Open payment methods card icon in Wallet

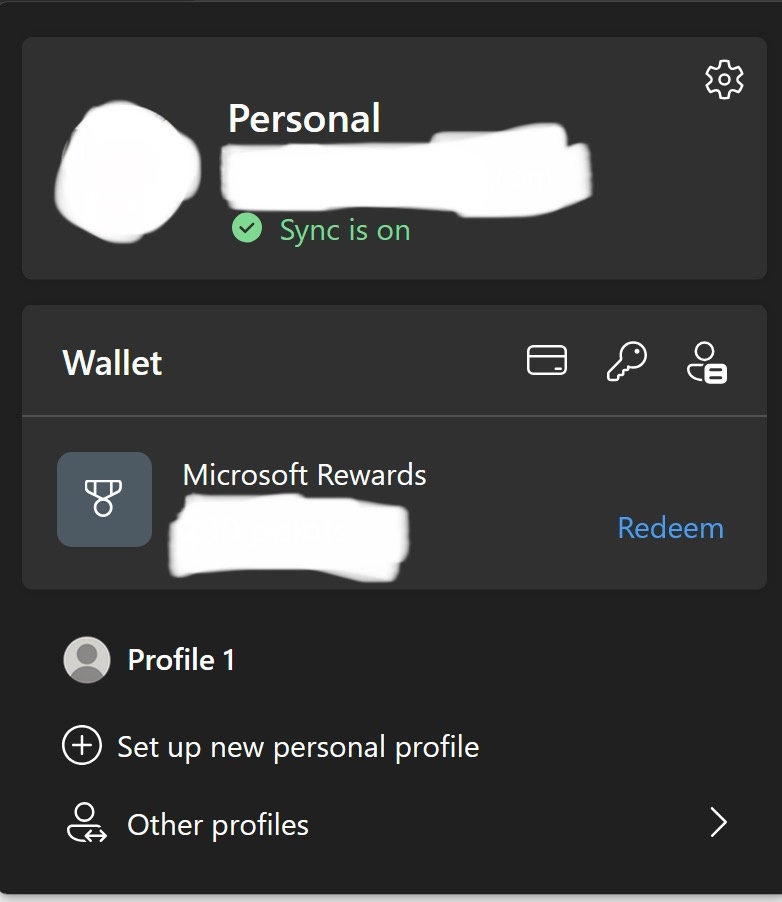[x=547, y=361]
